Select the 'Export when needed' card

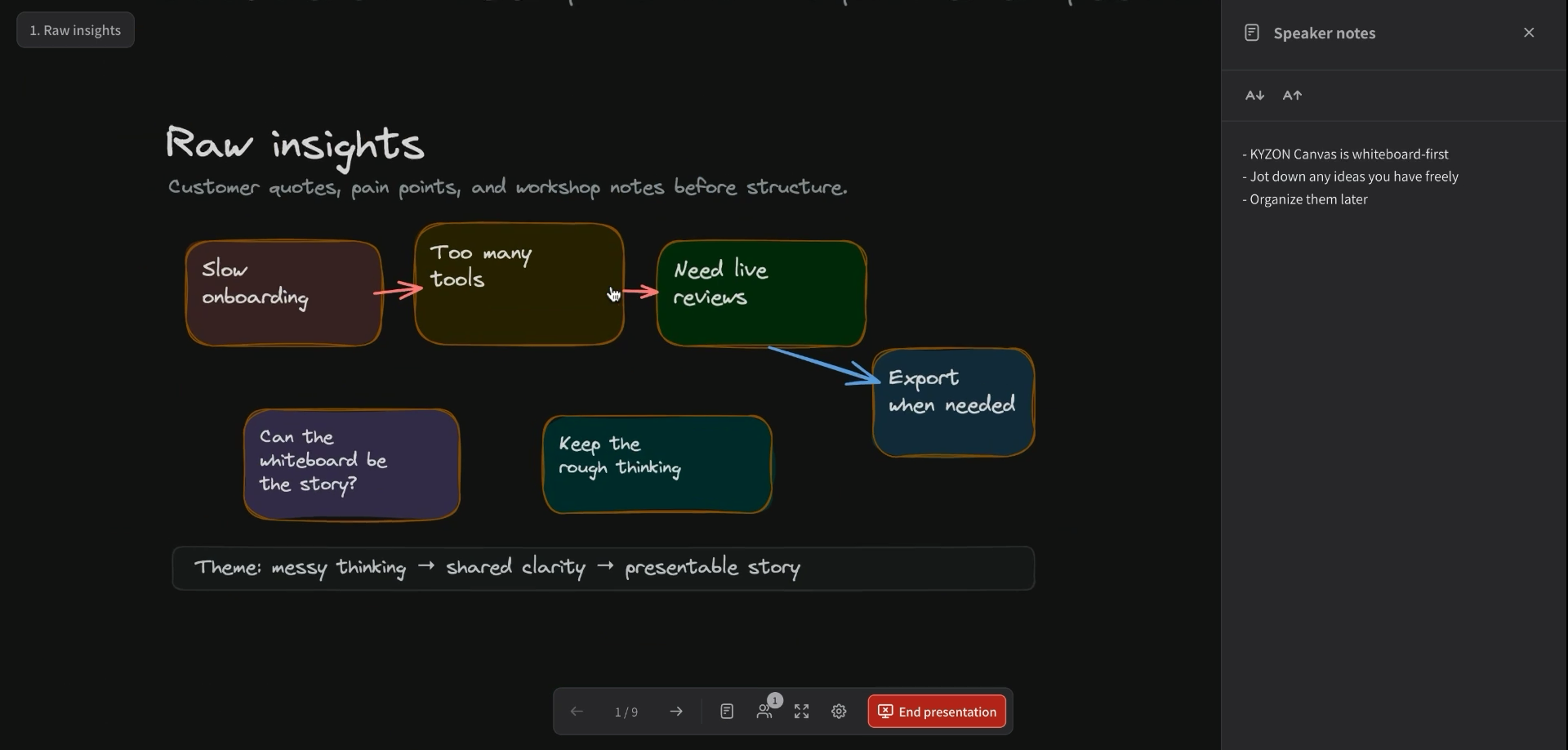click(x=953, y=403)
